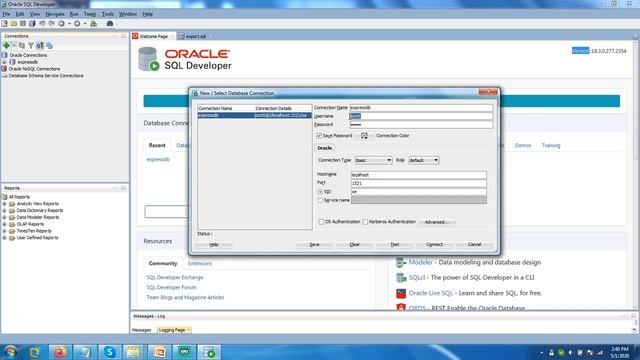Open the Oracle Live SQL link
Image resolution: width=640 pixels, height=360 pixels.
(x=431, y=293)
